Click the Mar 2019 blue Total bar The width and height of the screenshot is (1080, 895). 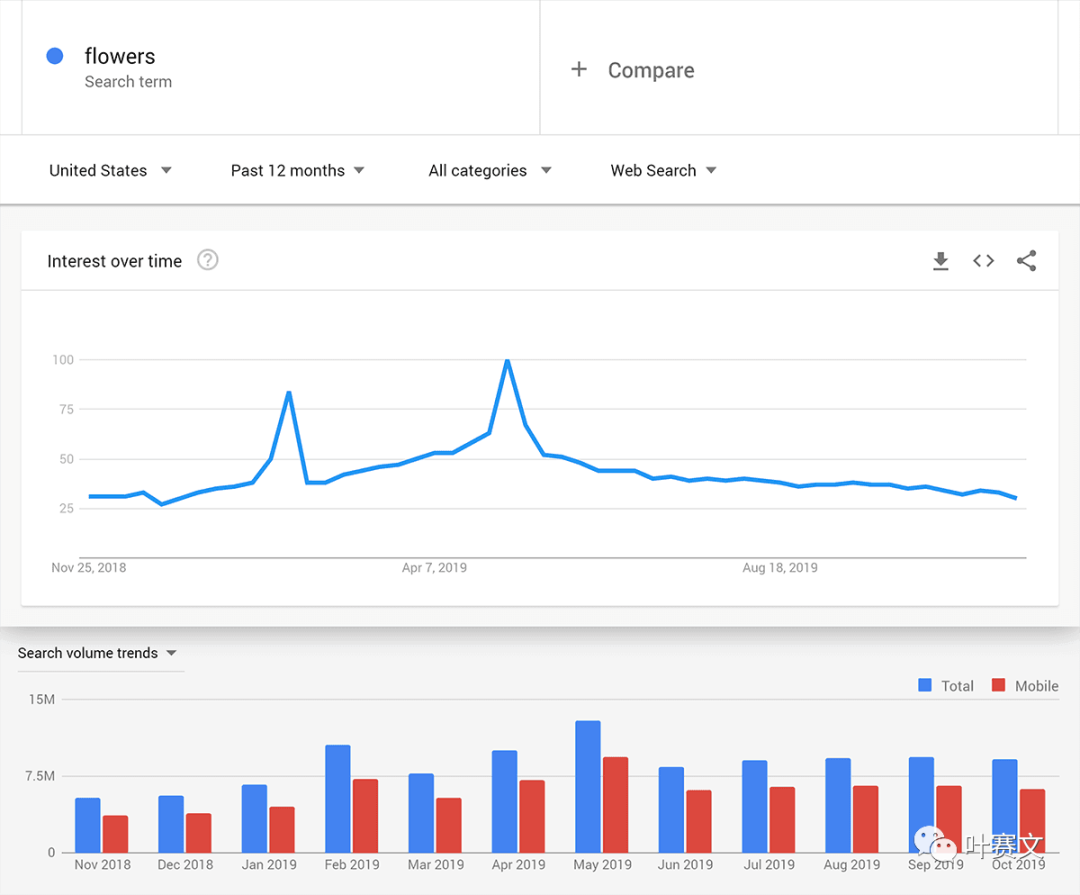421,813
